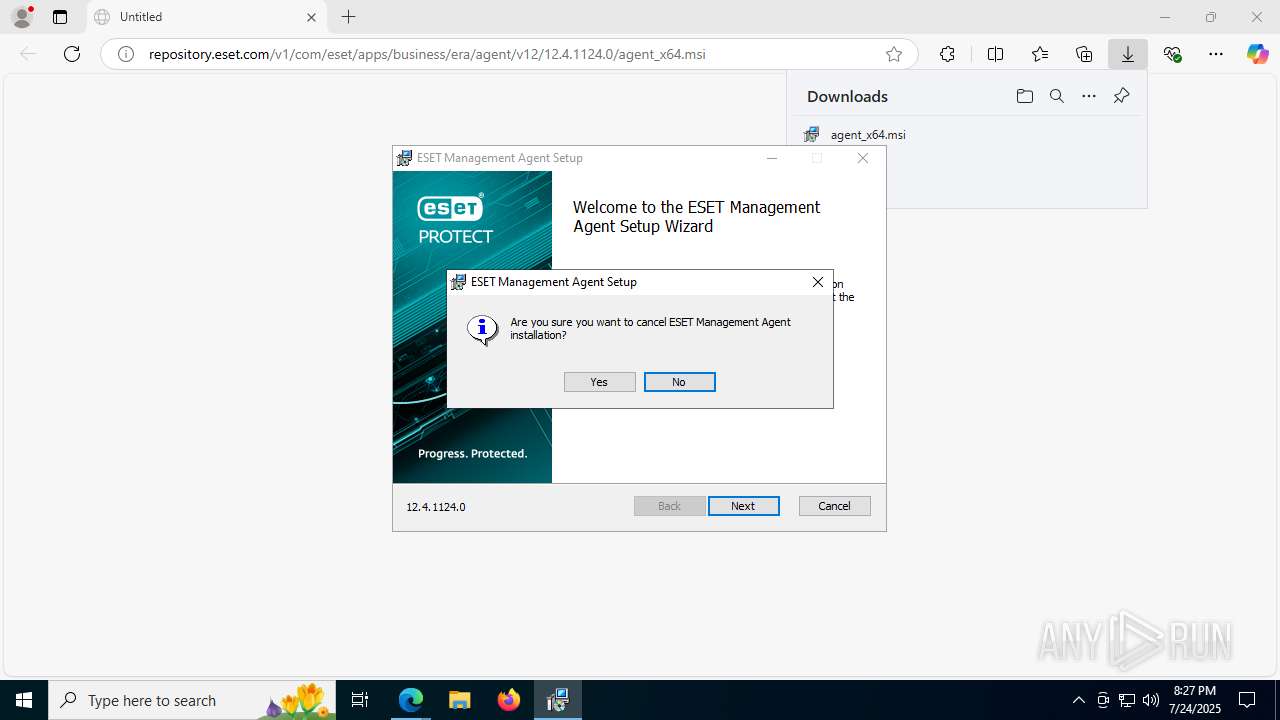Pin the Downloads panel

pyautogui.click(x=1121, y=96)
